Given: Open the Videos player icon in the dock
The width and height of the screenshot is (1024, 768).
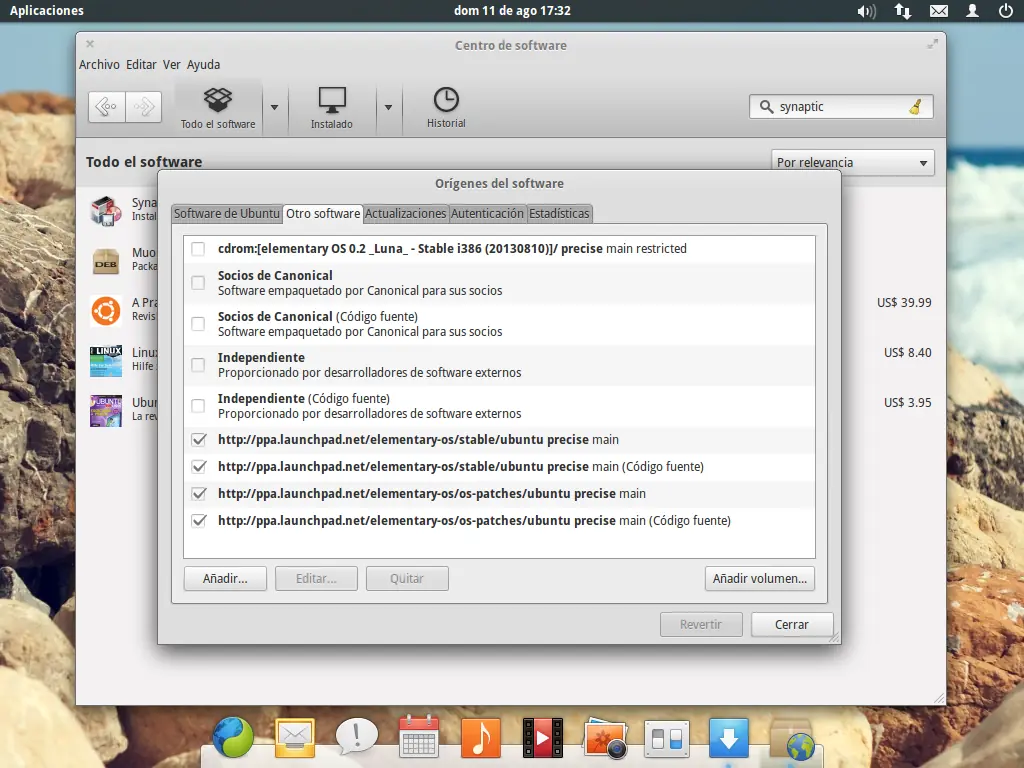Looking at the screenshot, I should [542, 737].
